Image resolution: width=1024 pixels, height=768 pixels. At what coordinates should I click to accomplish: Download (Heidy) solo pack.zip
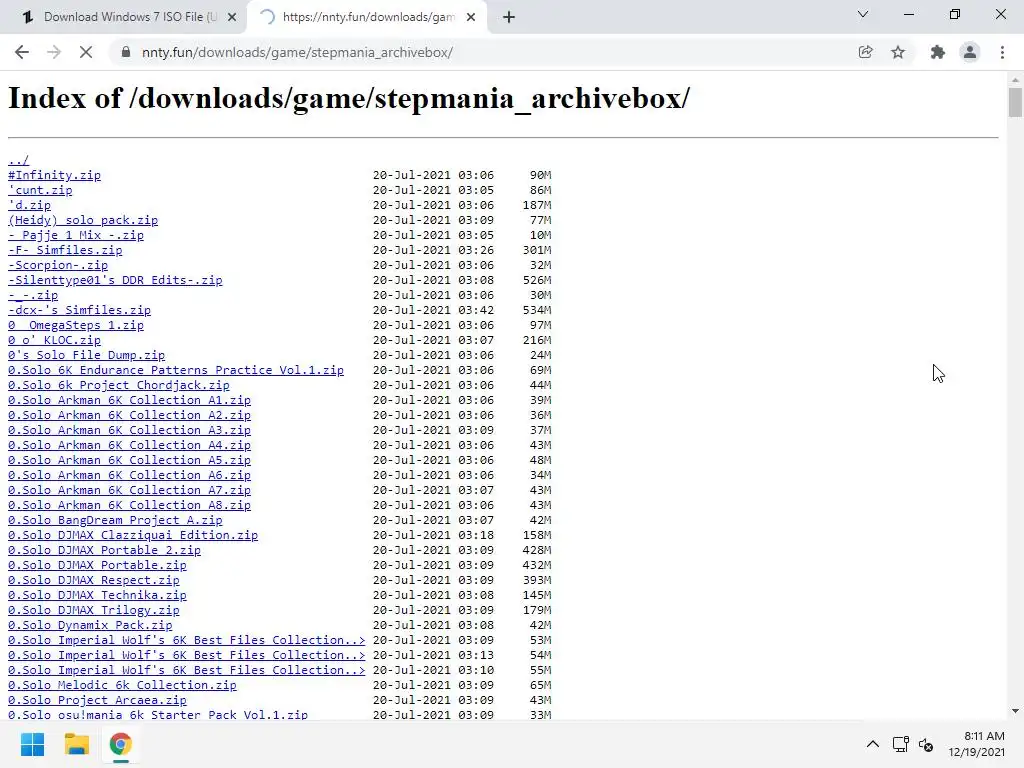[x=83, y=220]
